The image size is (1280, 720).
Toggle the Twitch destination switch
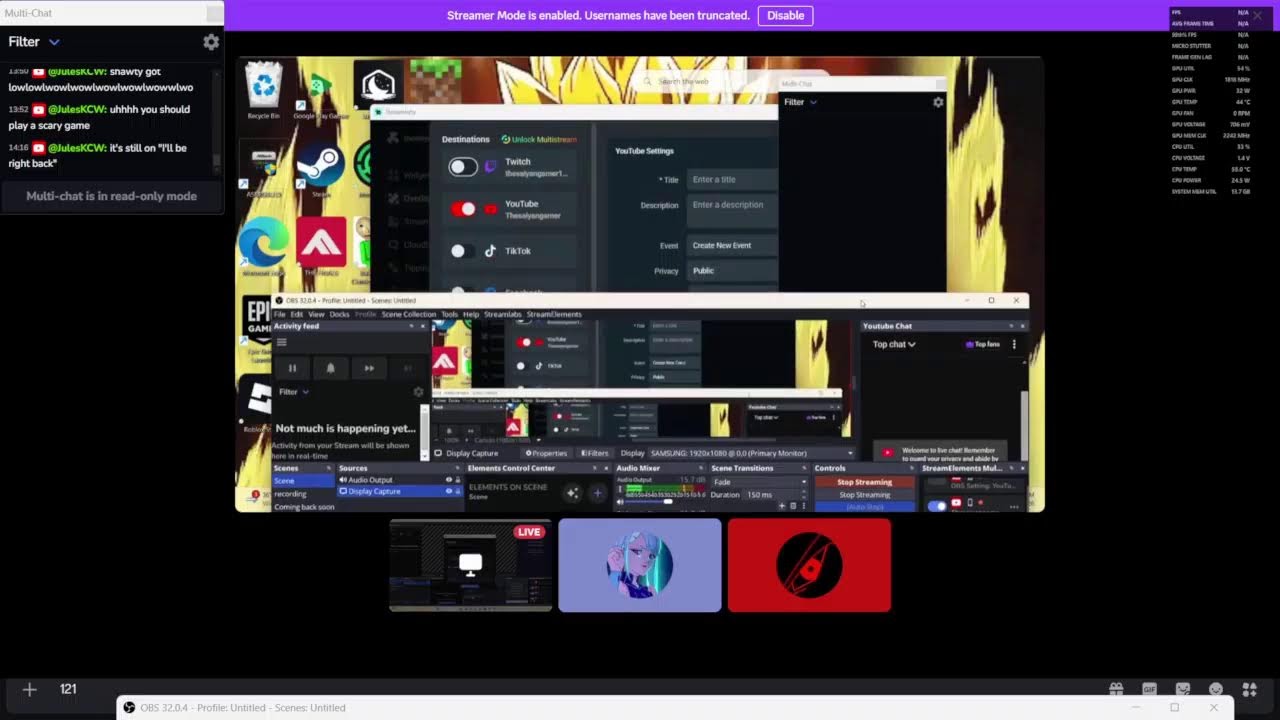pos(463,167)
